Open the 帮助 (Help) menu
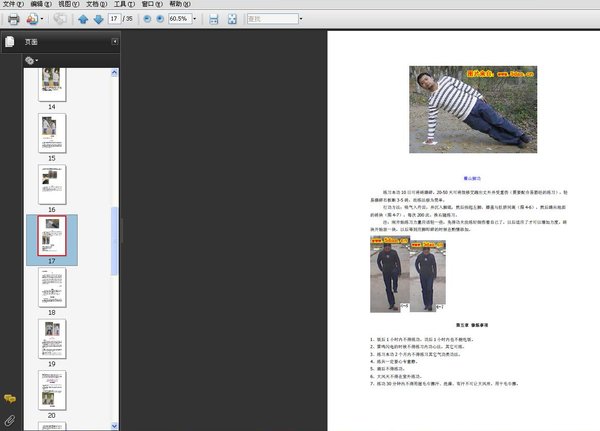The height and width of the screenshot is (431, 600). [x=180, y=4]
